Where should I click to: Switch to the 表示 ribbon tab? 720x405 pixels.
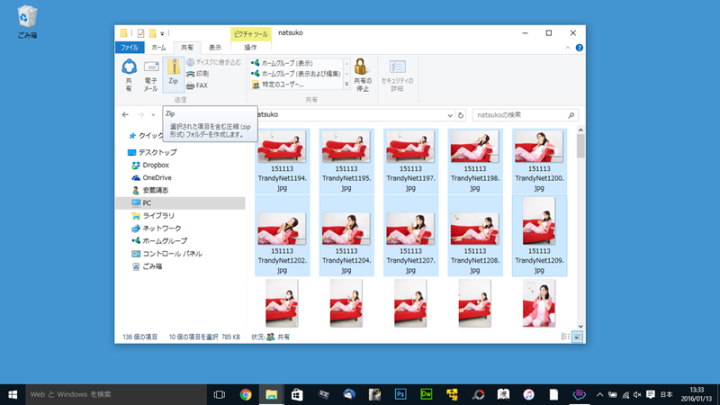(215, 47)
